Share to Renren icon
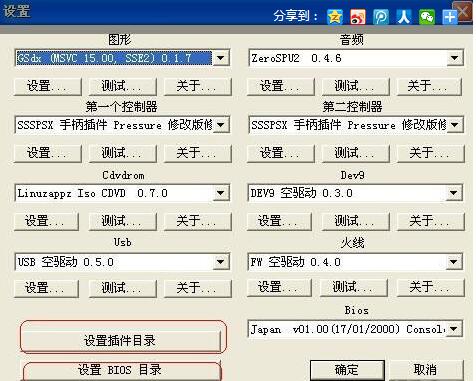This screenshot has height=381, width=476. click(404, 16)
